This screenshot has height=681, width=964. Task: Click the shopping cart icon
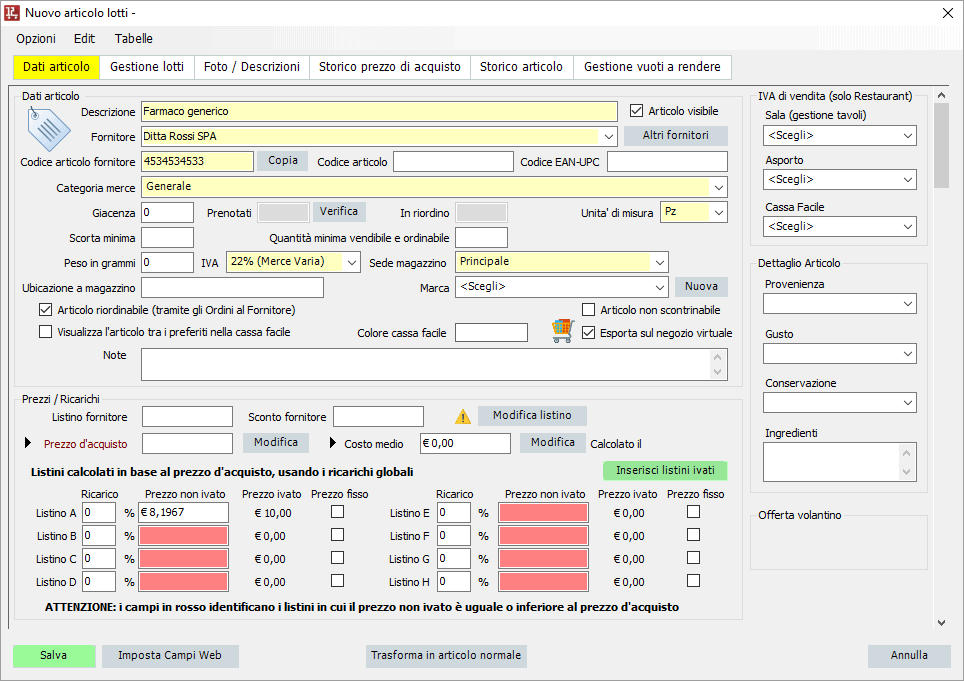(563, 331)
